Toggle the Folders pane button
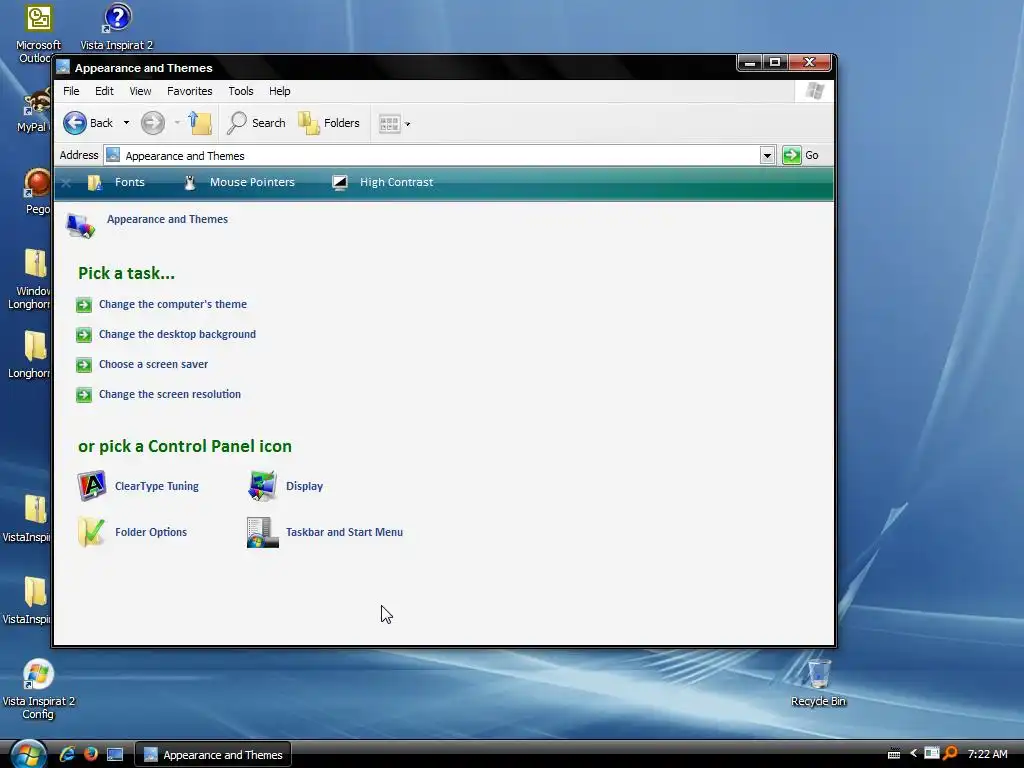1024x768 pixels. tap(328, 123)
